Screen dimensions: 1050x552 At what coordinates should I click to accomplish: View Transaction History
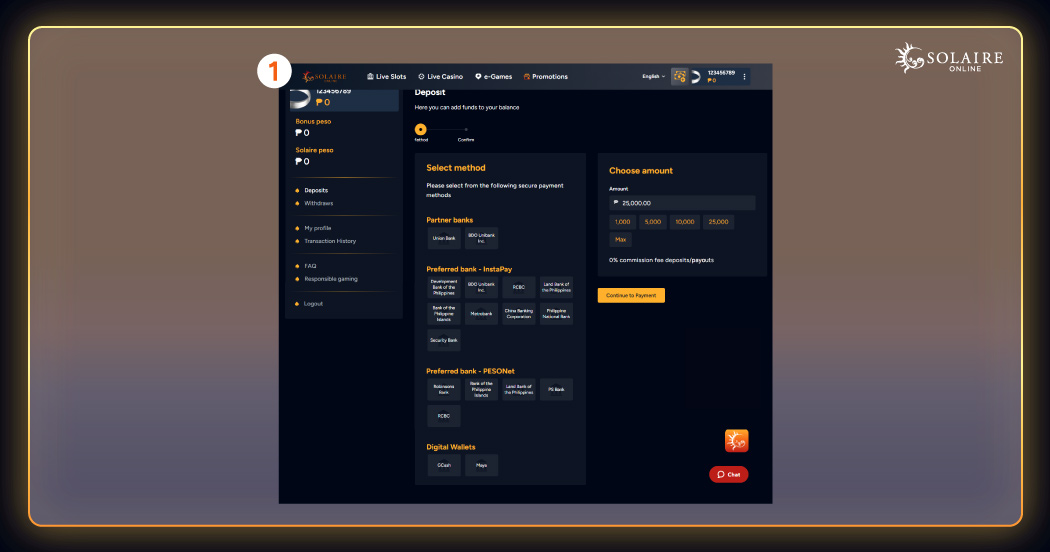tap(329, 240)
